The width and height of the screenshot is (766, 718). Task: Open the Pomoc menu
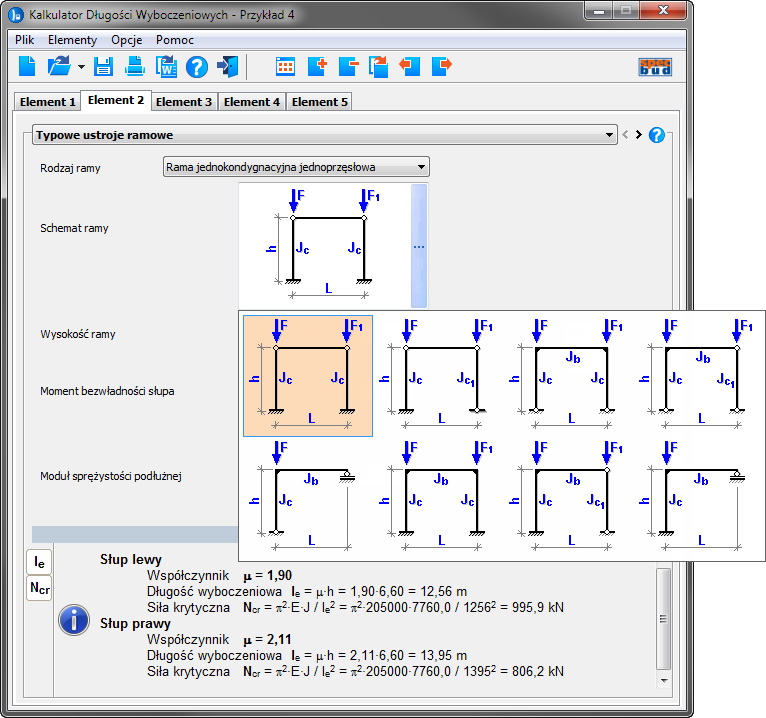click(175, 40)
